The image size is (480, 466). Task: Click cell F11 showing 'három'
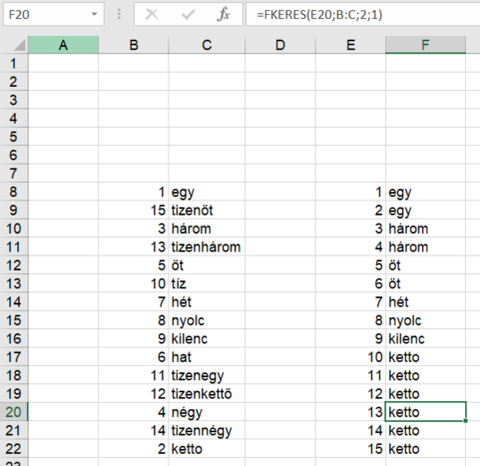(x=425, y=247)
